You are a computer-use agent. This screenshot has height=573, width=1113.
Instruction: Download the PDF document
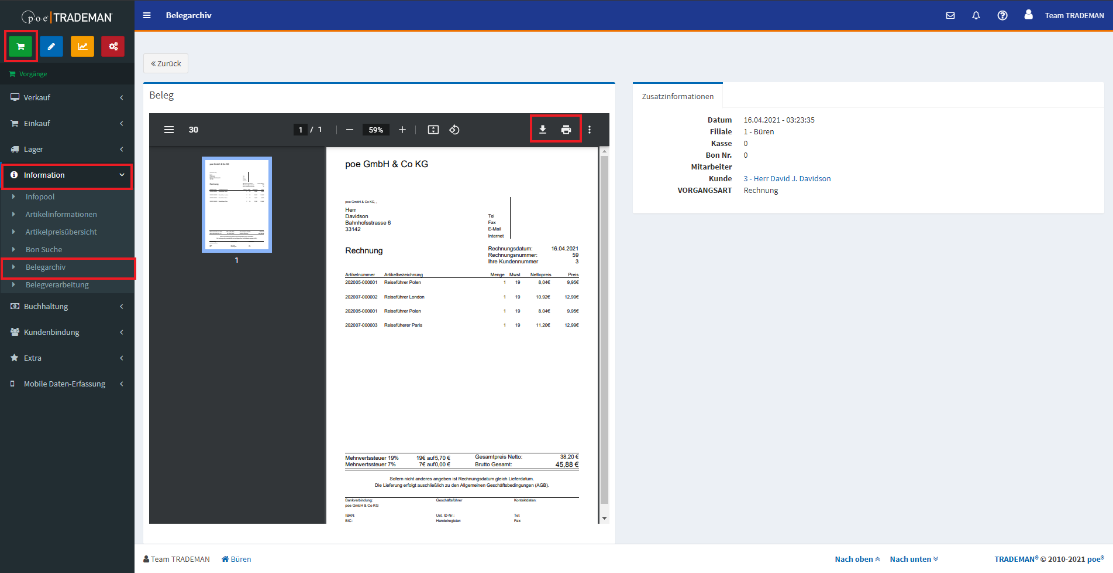click(542, 129)
